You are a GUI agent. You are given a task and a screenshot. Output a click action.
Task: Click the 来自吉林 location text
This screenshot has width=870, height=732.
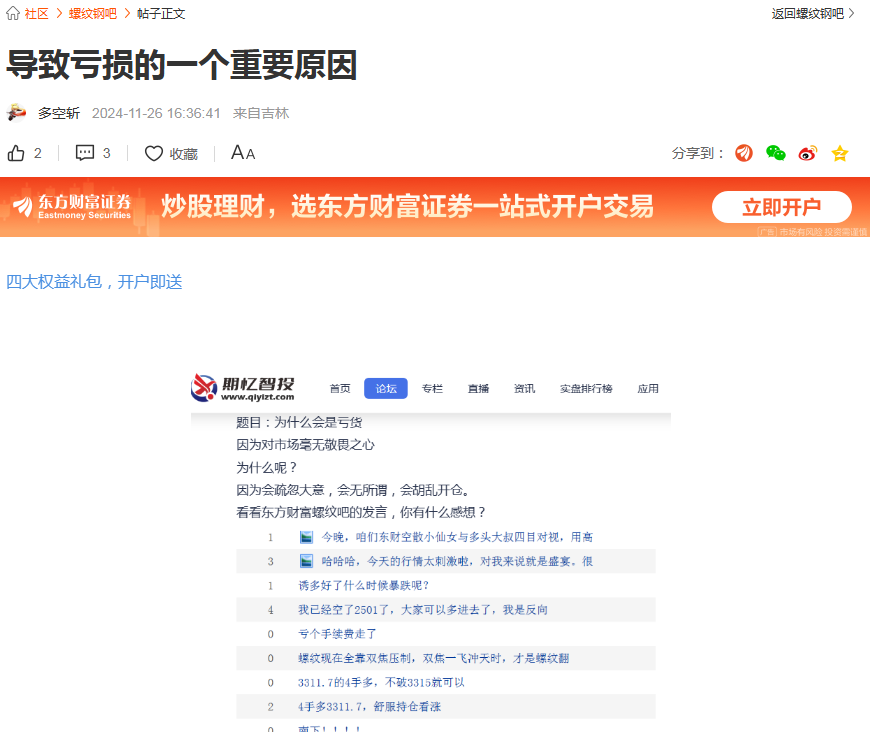pyautogui.click(x=261, y=113)
